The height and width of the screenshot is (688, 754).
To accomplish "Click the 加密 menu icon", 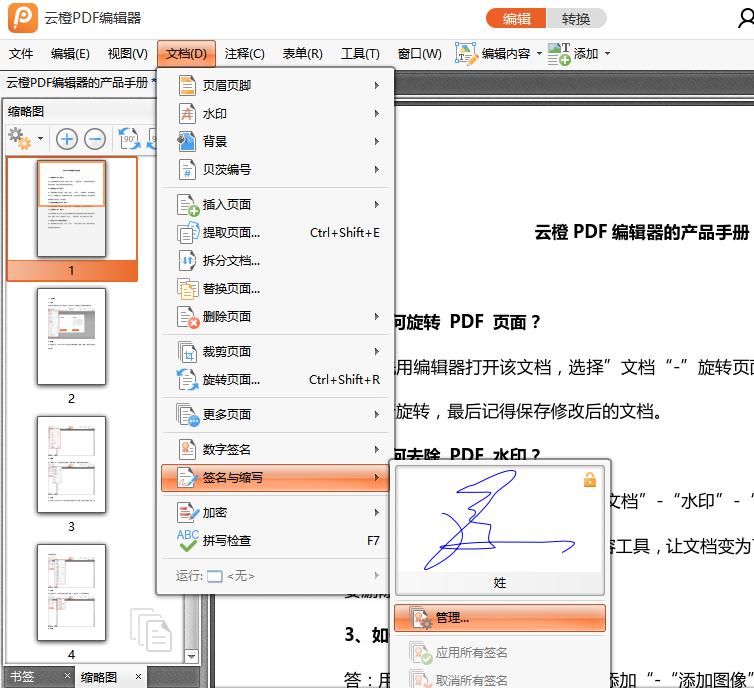I will pos(187,513).
